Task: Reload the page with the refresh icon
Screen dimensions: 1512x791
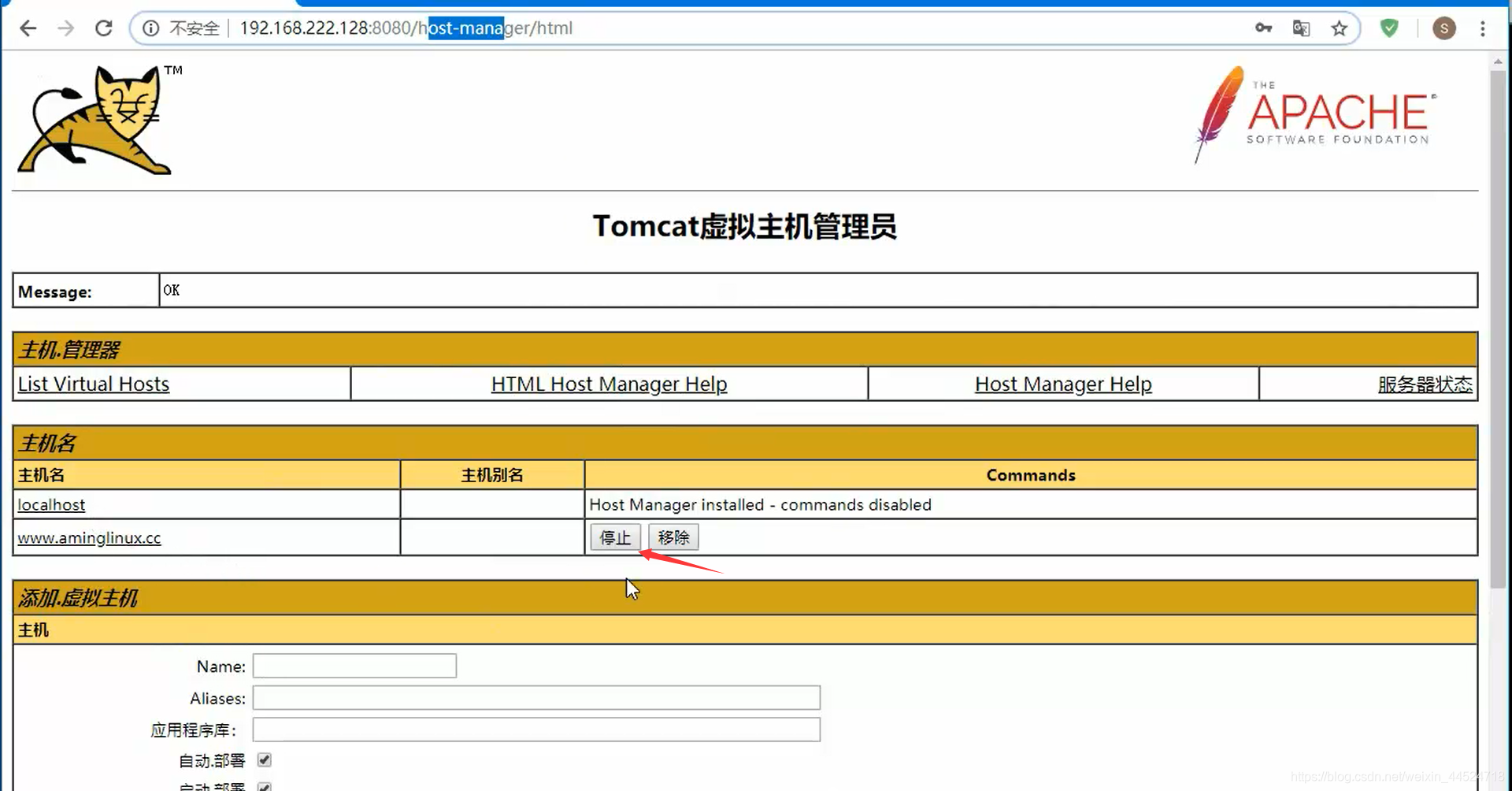Action: click(104, 28)
